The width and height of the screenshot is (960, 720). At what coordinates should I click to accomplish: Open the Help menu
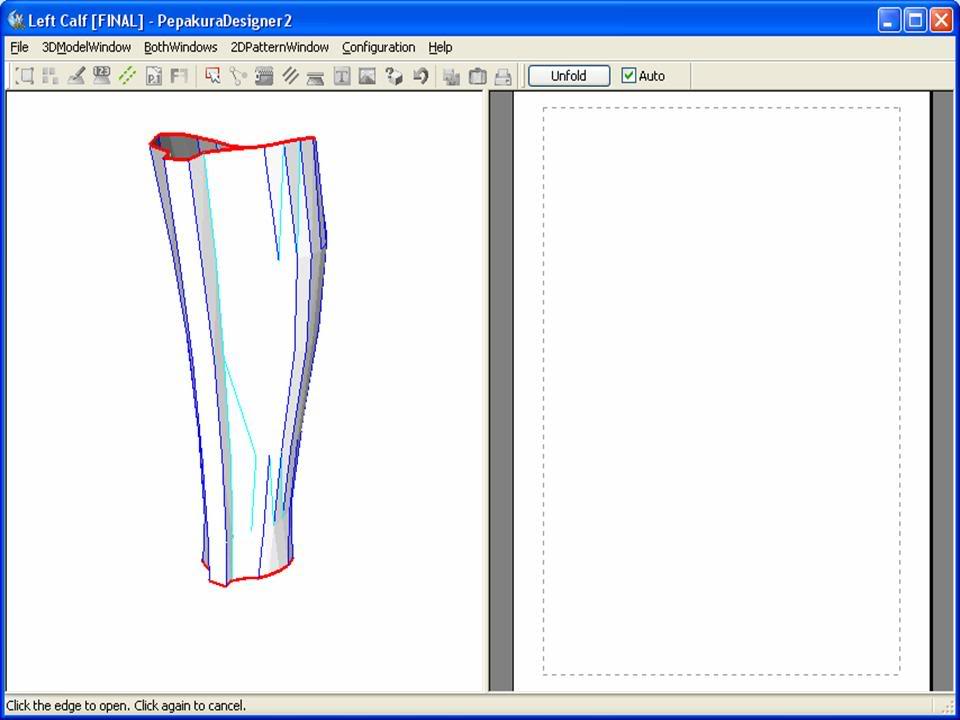[440, 47]
